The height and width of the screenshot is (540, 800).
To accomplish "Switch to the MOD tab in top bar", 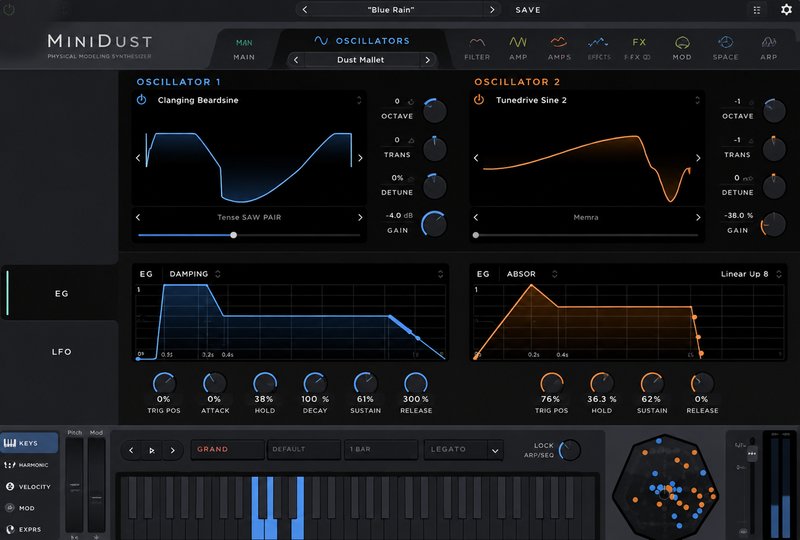I will click(682, 49).
